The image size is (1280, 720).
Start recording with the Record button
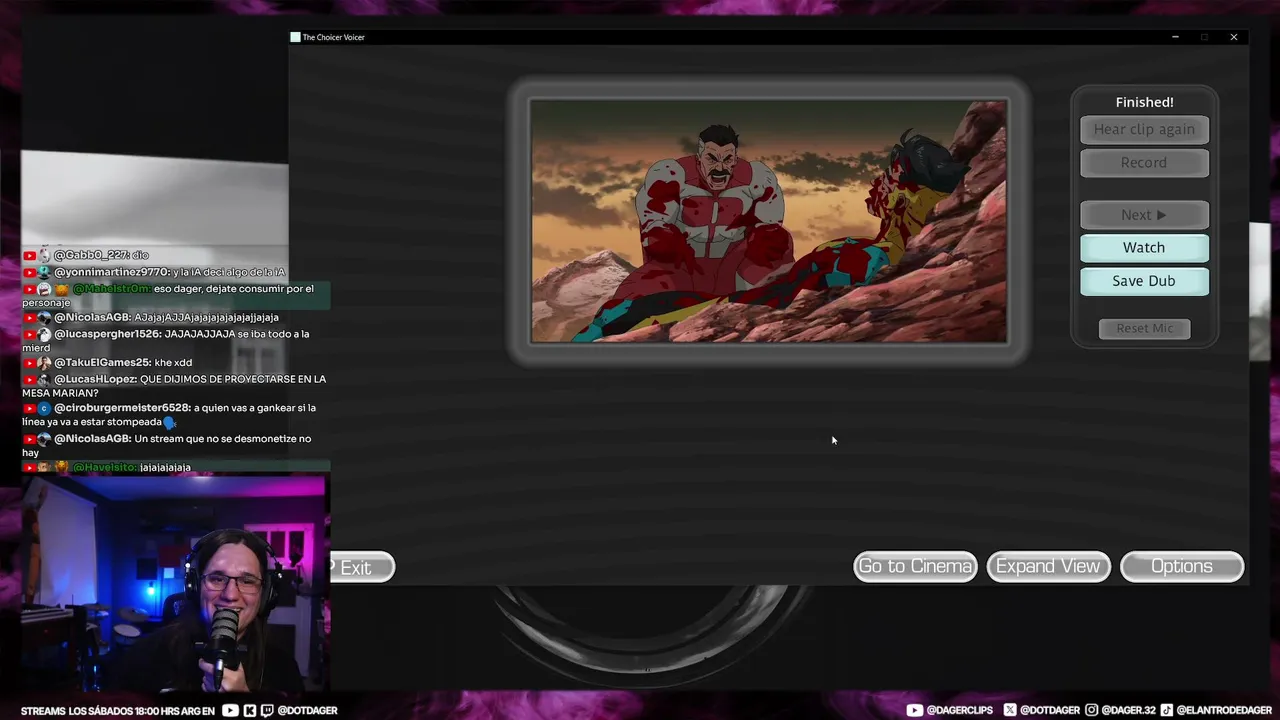[x=1144, y=163]
